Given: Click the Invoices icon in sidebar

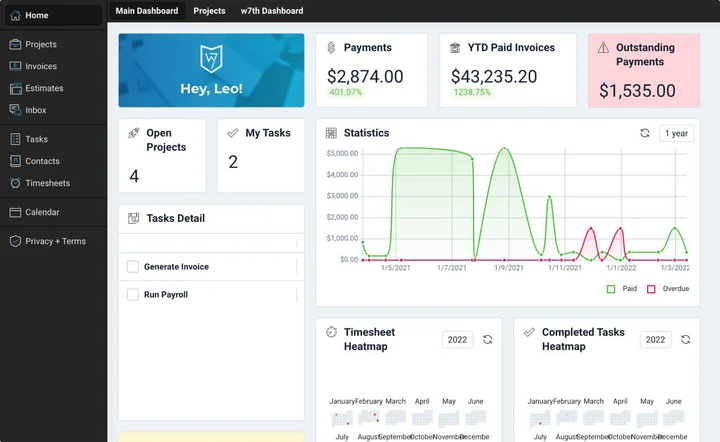Looking at the screenshot, I should tap(15, 66).
